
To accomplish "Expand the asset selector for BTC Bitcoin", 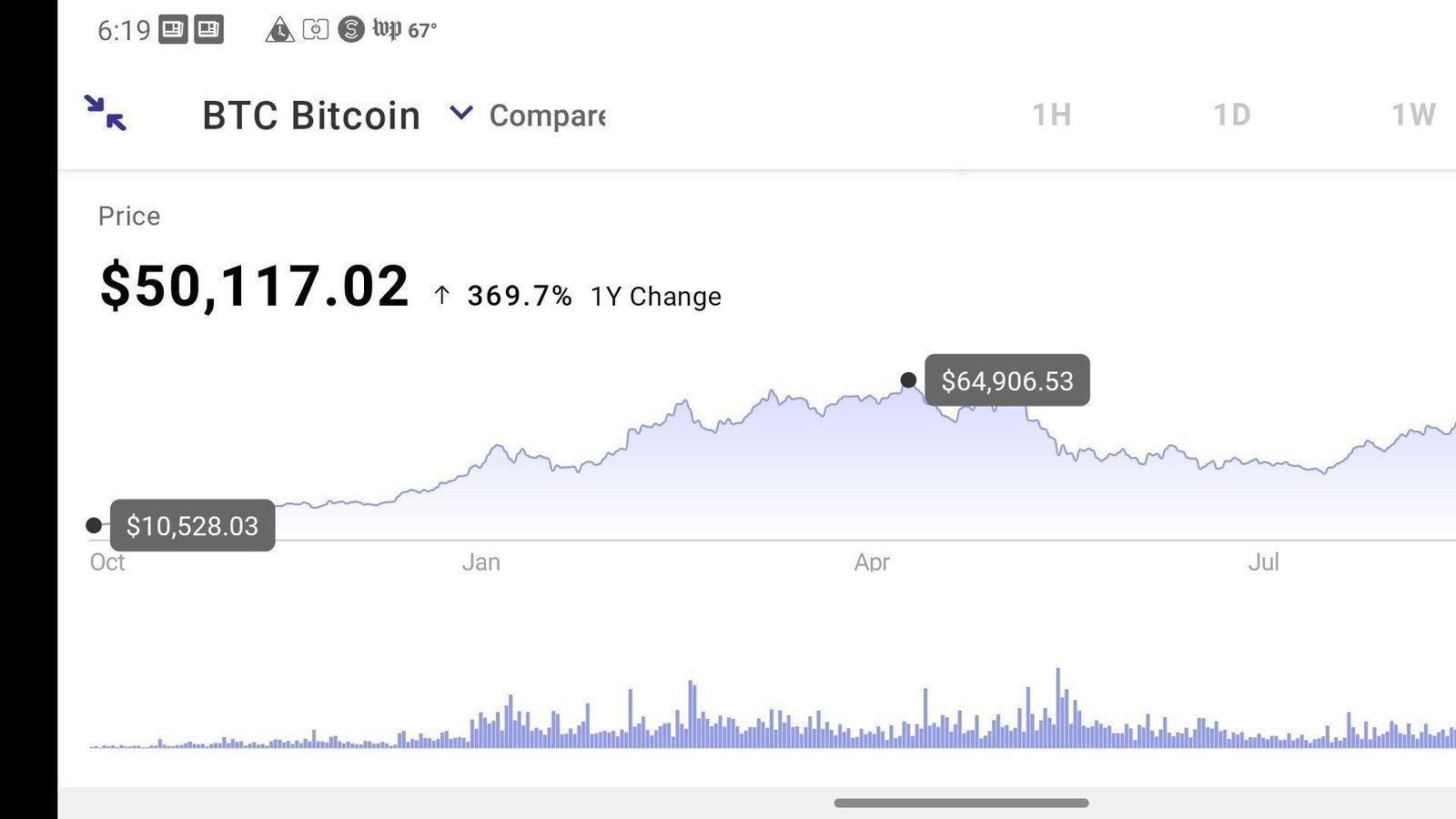I will 460,114.
